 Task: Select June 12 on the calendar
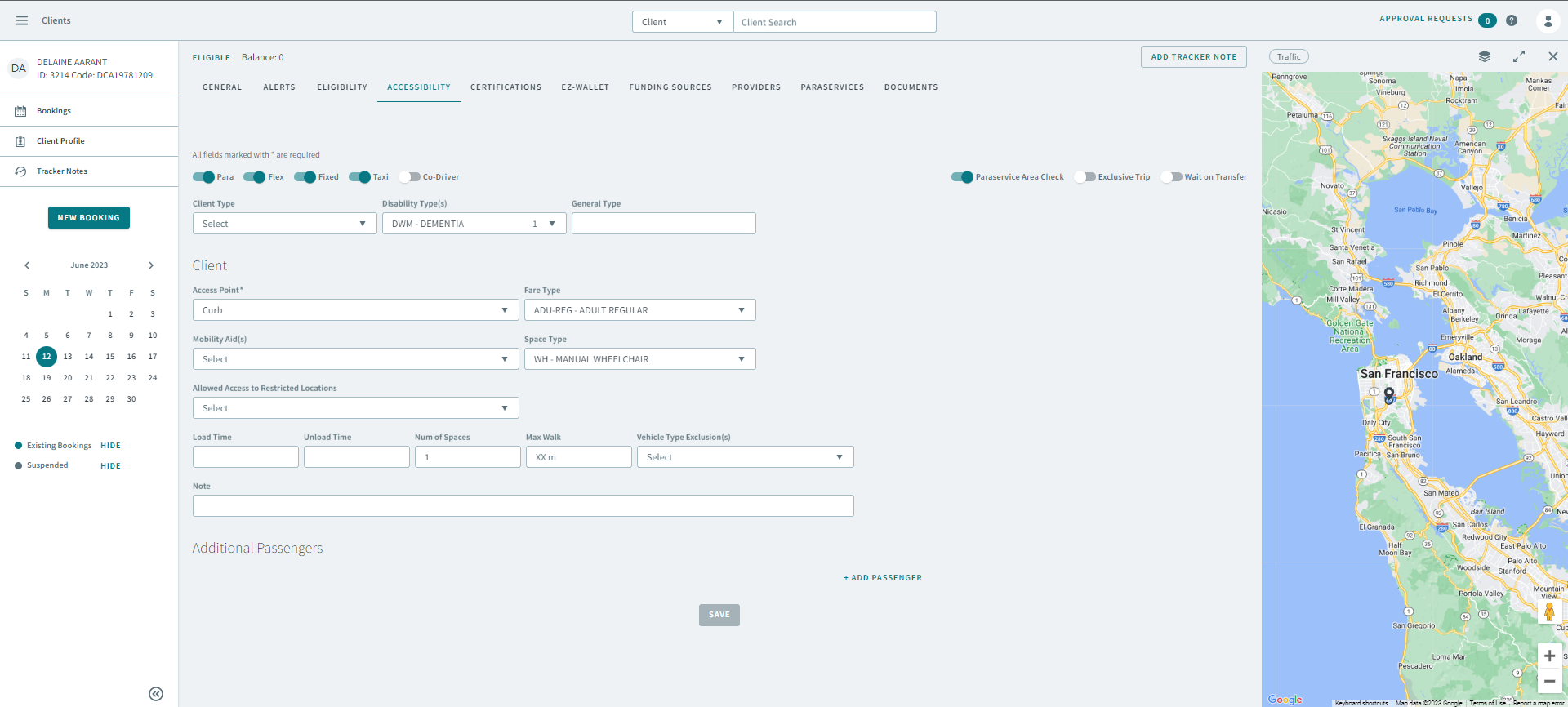47,357
